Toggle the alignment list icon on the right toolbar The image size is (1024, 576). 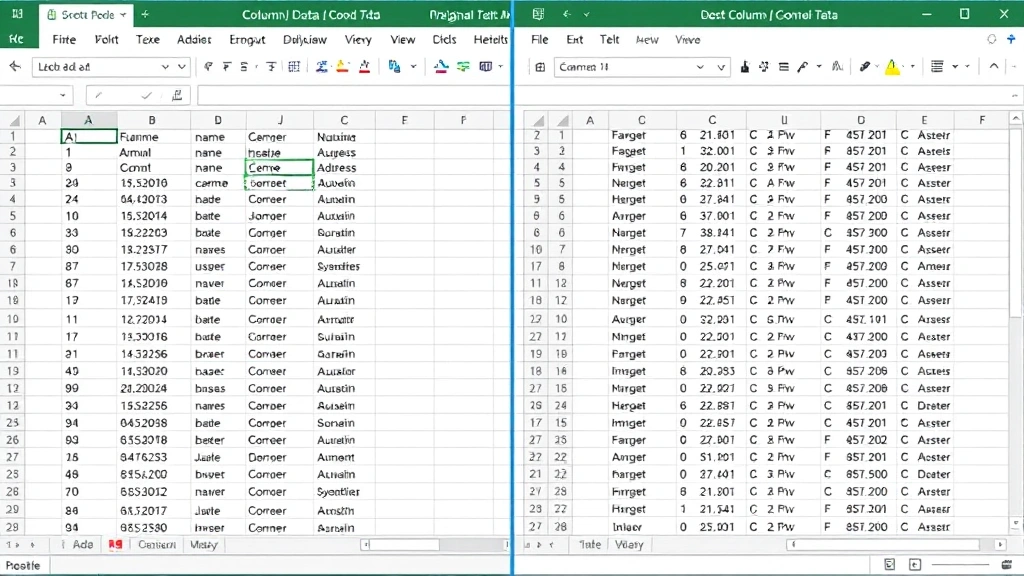point(937,66)
